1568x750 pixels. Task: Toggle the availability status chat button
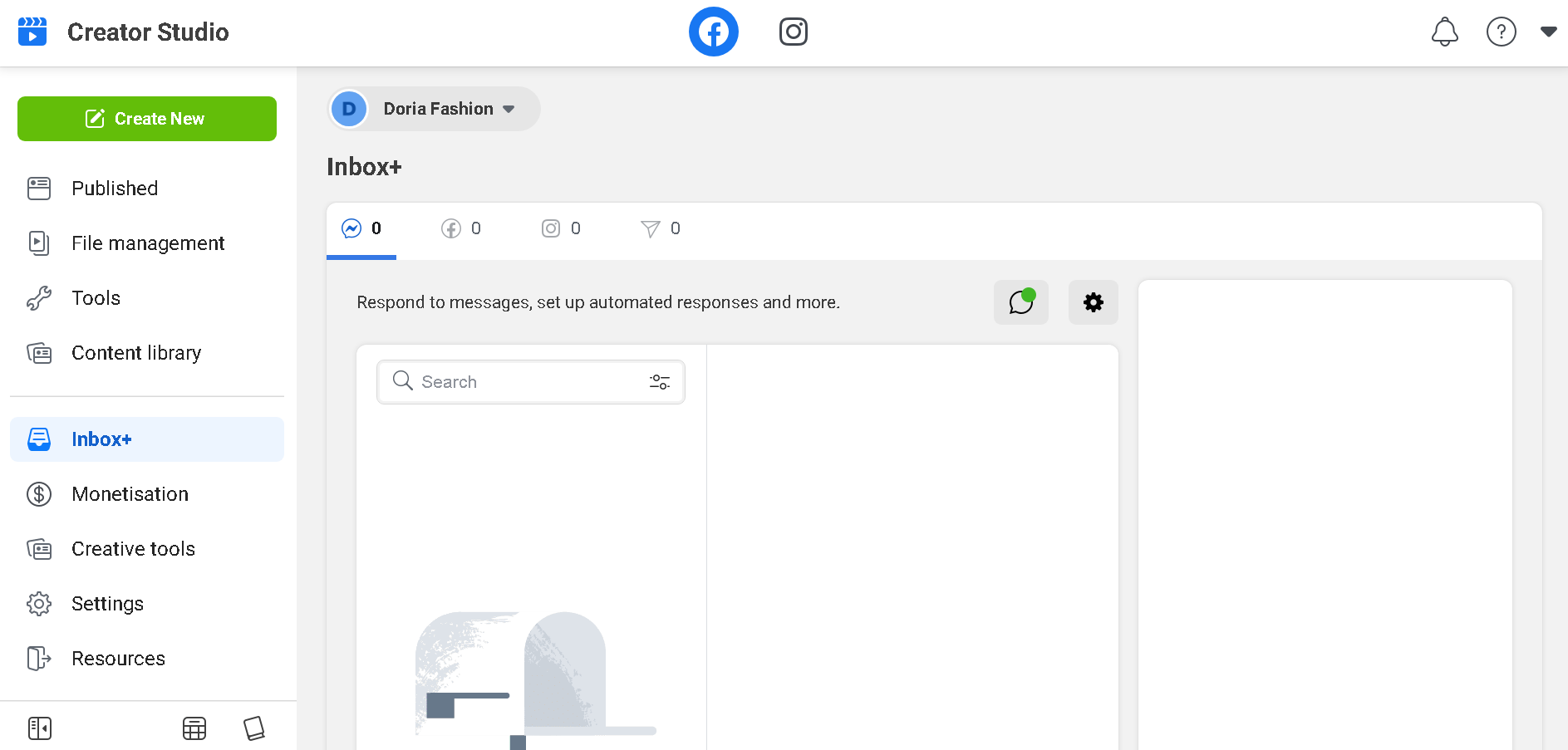(x=1021, y=302)
